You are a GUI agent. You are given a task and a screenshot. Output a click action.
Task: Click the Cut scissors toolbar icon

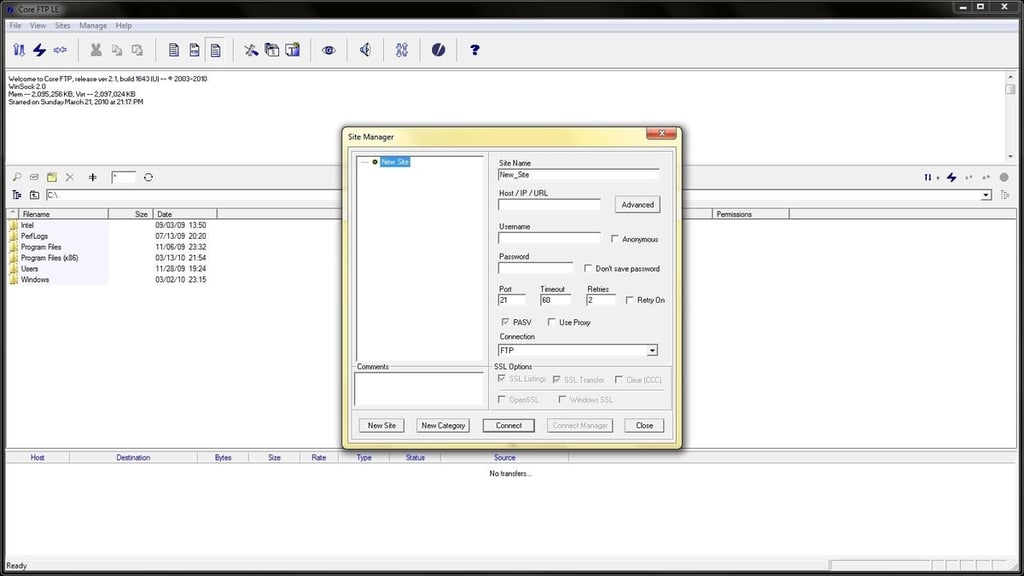(96, 50)
